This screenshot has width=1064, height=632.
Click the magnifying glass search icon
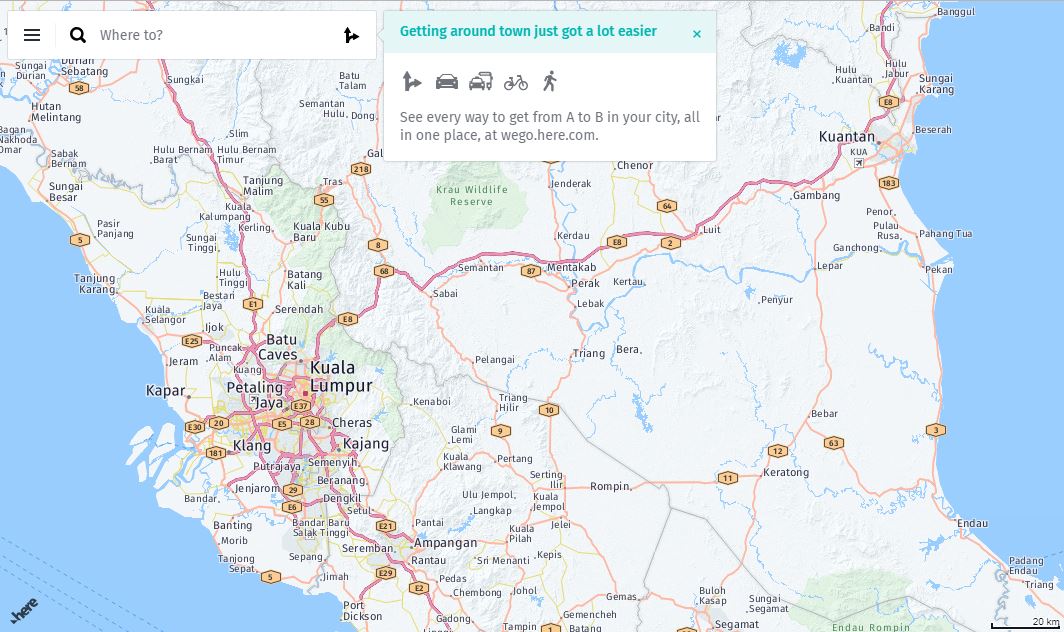(x=78, y=35)
